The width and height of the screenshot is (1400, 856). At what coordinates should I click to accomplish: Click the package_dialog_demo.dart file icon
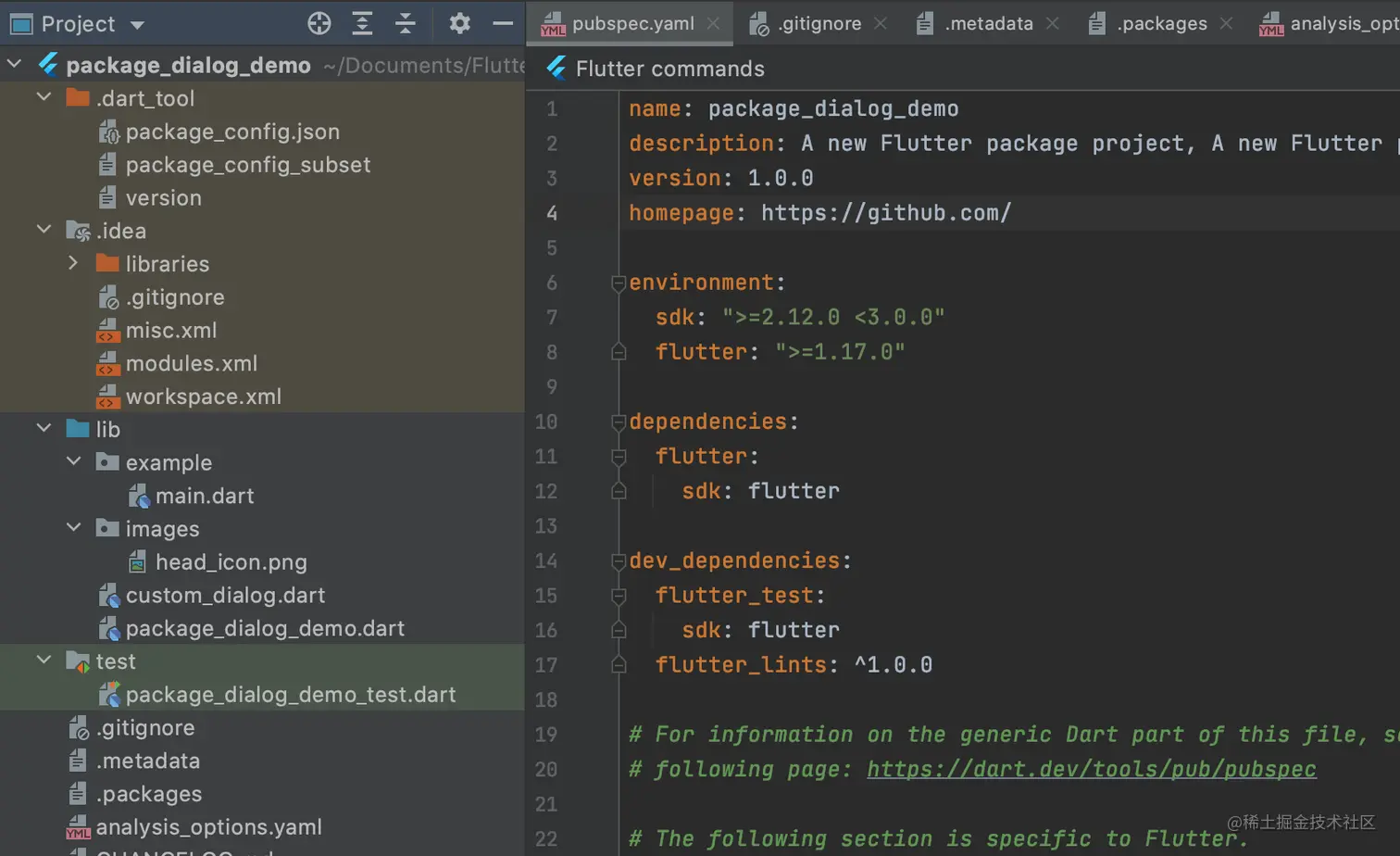[109, 629]
